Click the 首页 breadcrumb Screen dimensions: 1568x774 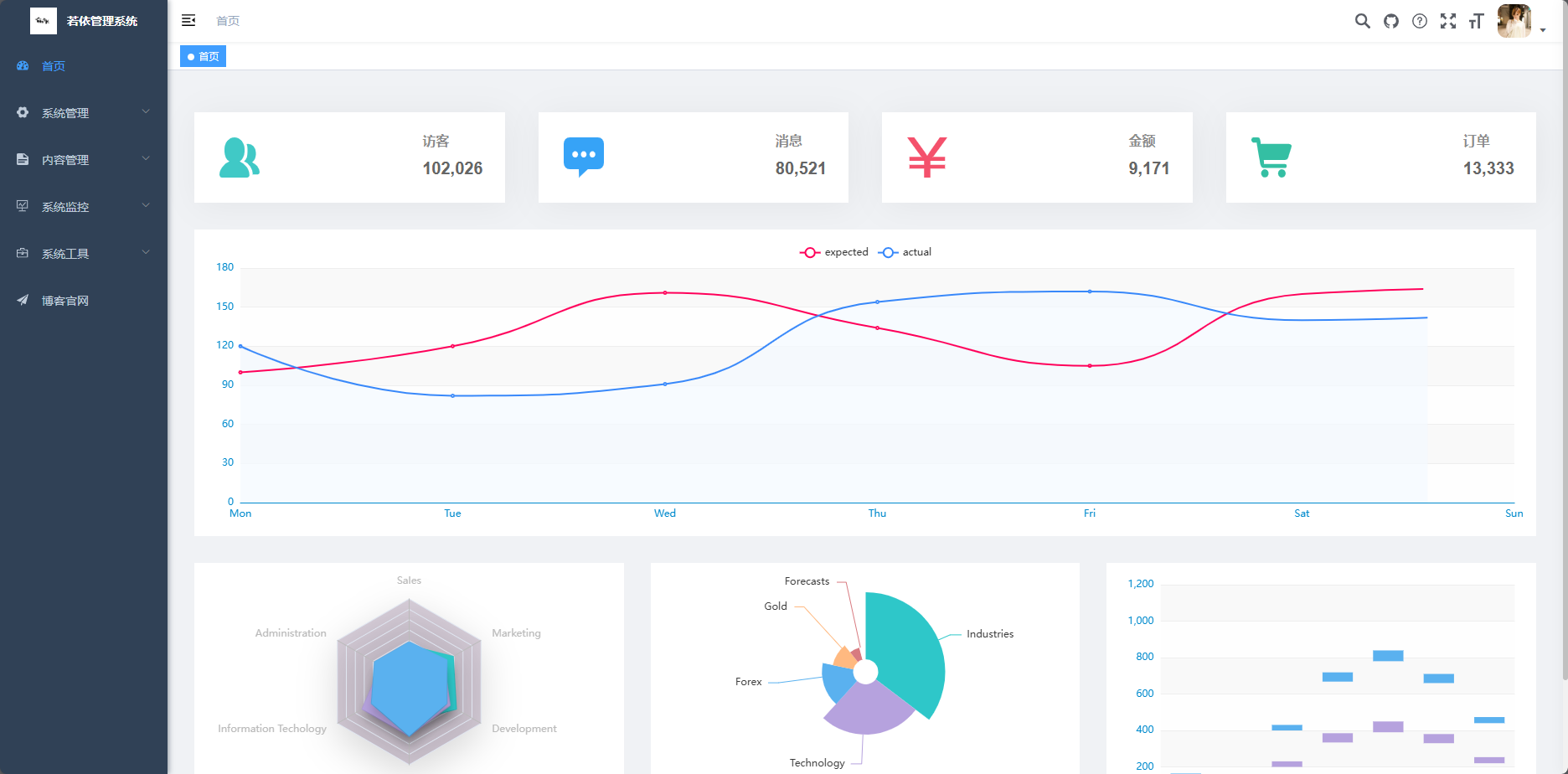tap(228, 21)
